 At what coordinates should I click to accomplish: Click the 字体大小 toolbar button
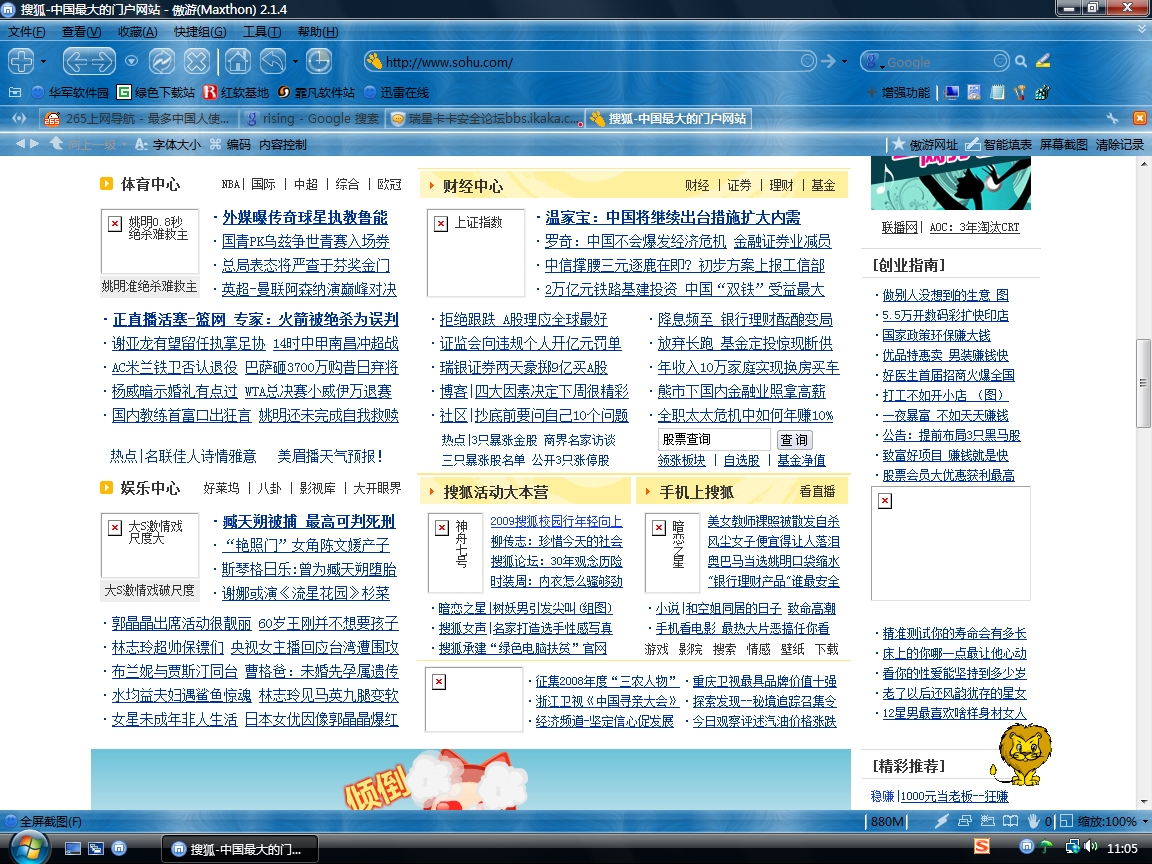168,144
